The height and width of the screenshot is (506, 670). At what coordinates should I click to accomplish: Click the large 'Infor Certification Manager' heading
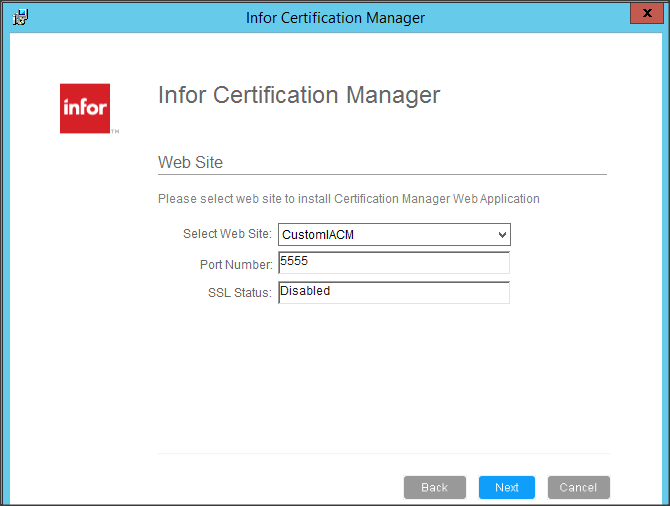(299, 95)
